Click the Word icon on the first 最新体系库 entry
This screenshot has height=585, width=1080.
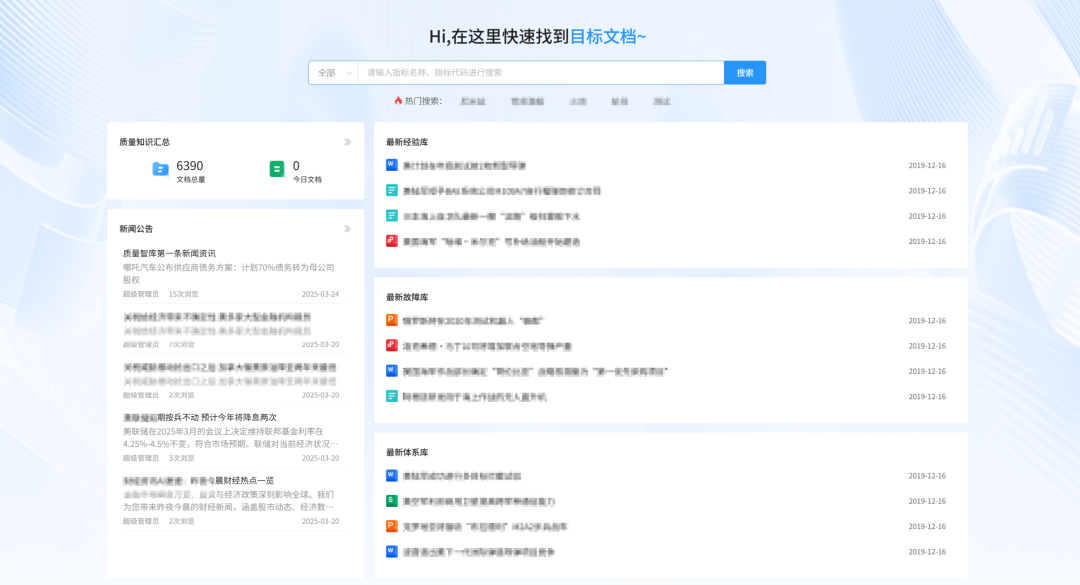[x=389, y=476]
